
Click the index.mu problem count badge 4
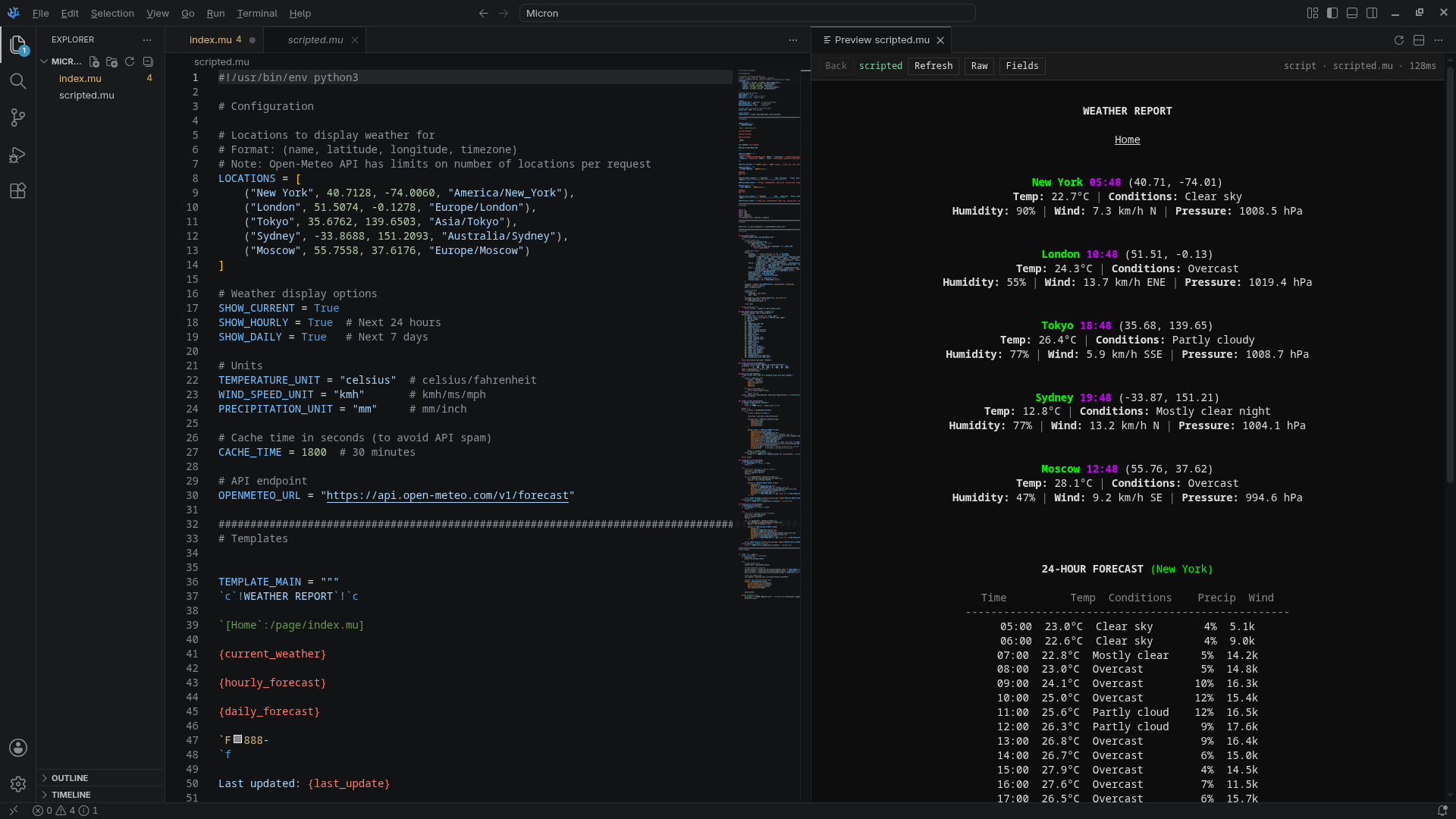149,78
